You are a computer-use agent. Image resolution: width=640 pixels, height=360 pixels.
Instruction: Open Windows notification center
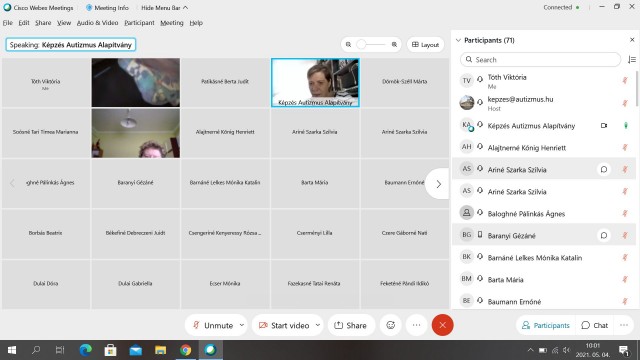pyautogui.click(x=624, y=350)
